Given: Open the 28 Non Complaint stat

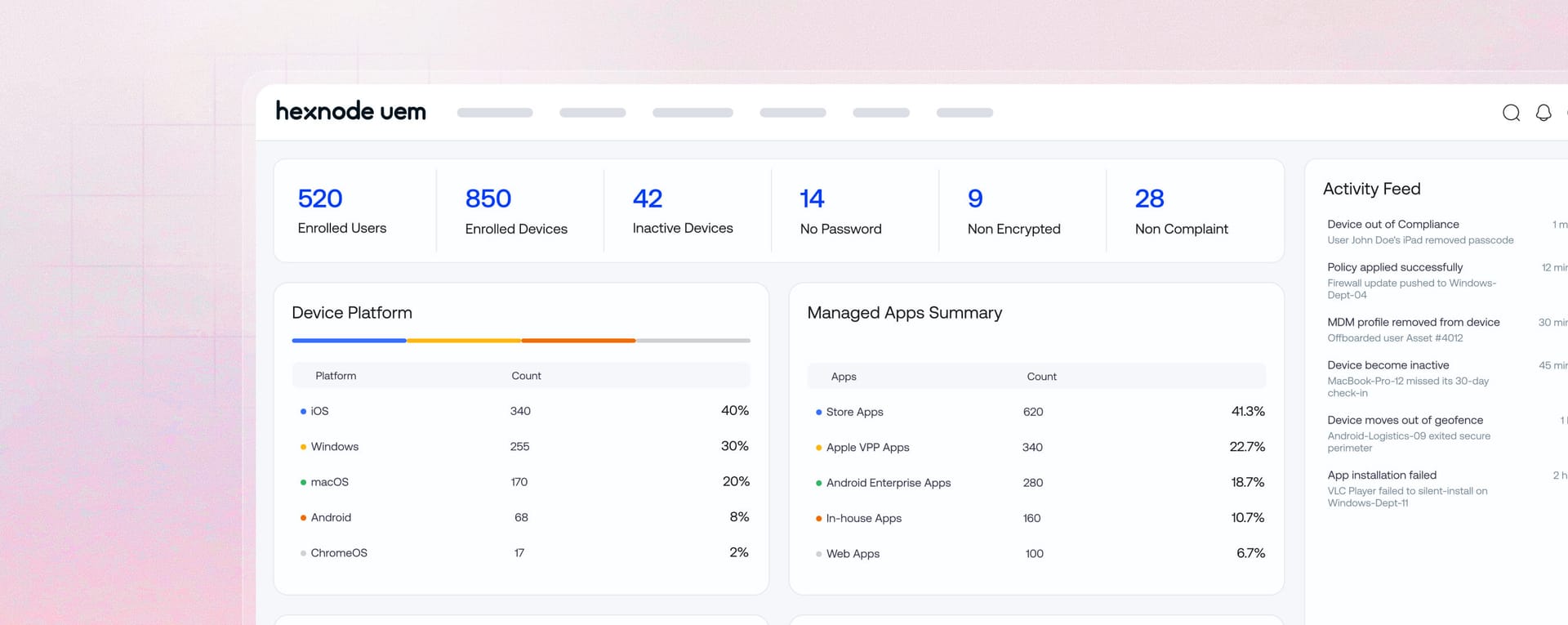Looking at the screenshot, I should coord(1181,211).
